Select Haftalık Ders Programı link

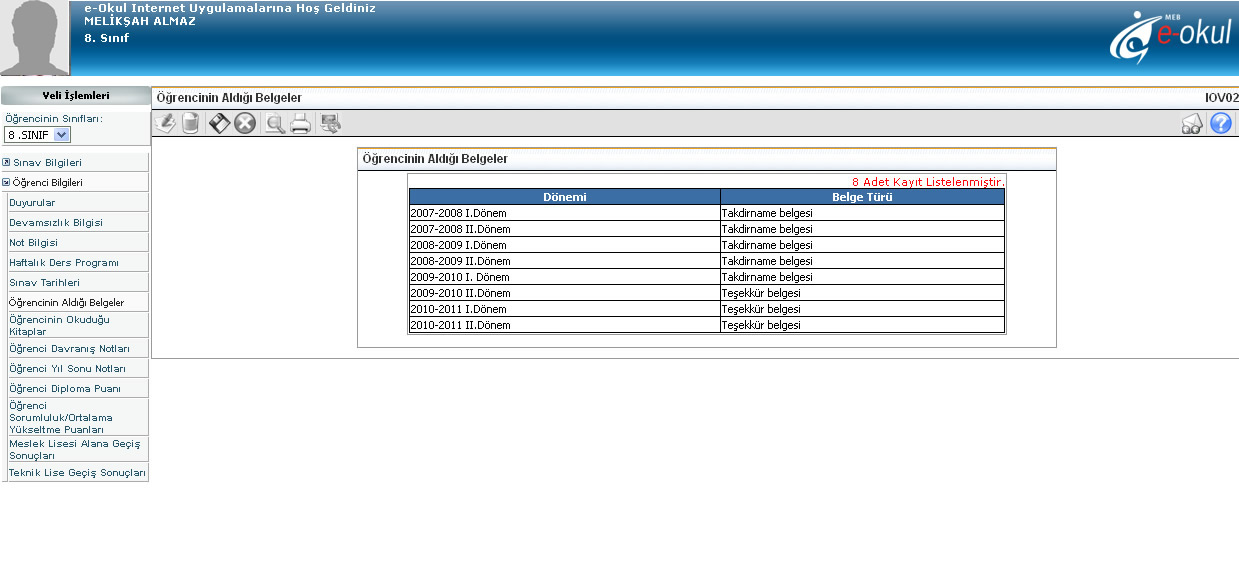(64, 262)
